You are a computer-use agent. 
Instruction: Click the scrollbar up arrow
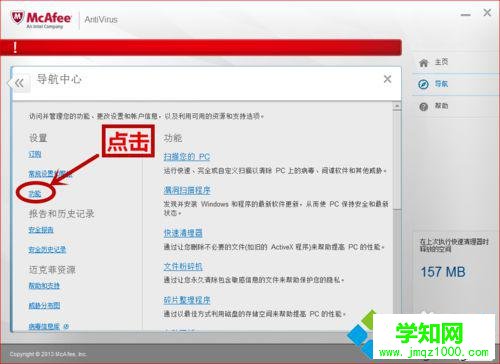tap(397, 106)
